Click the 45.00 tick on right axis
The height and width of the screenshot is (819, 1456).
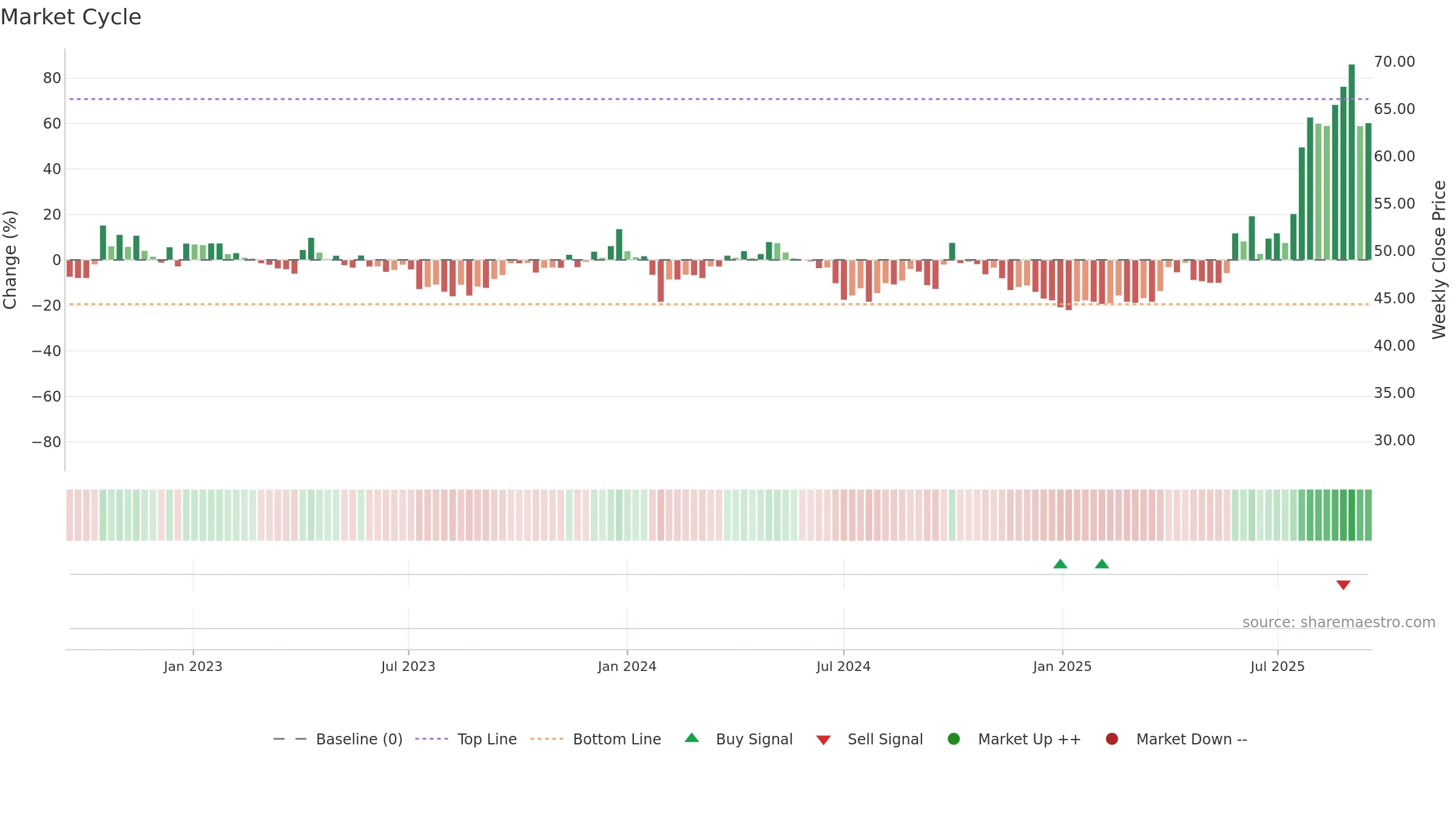pos(1394,298)
